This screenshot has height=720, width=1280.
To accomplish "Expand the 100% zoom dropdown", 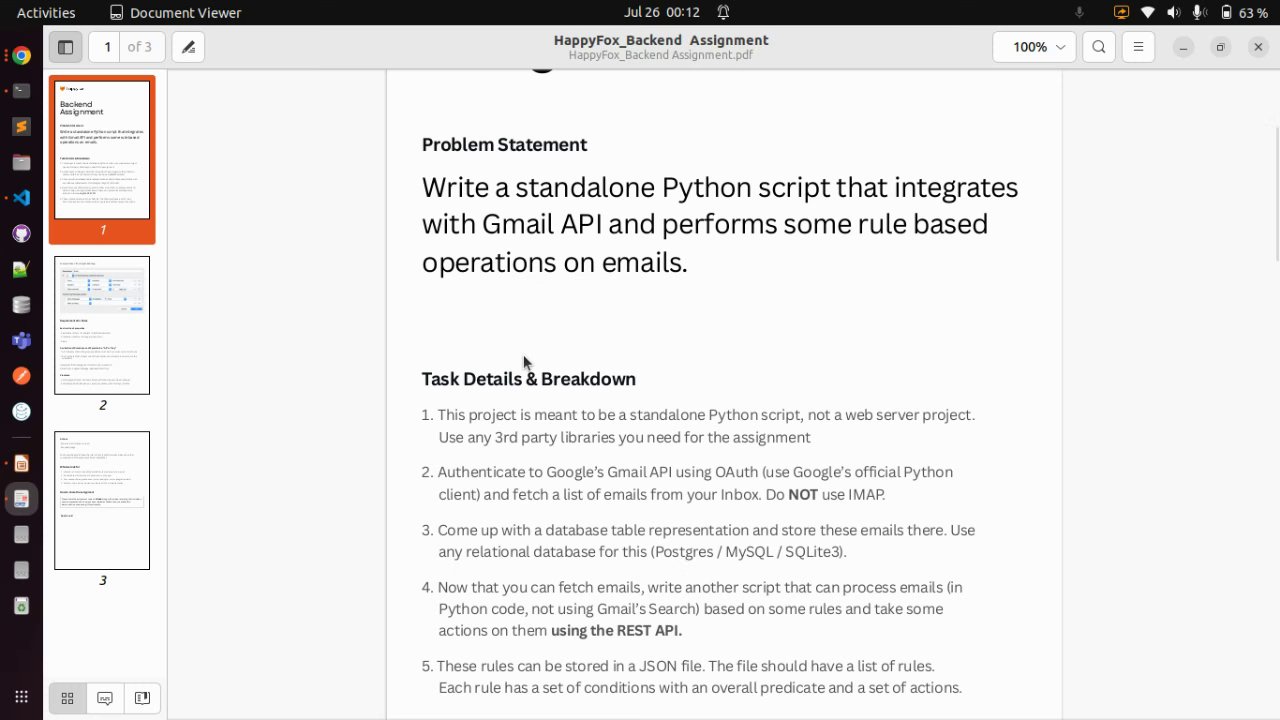I will 1035,47.
